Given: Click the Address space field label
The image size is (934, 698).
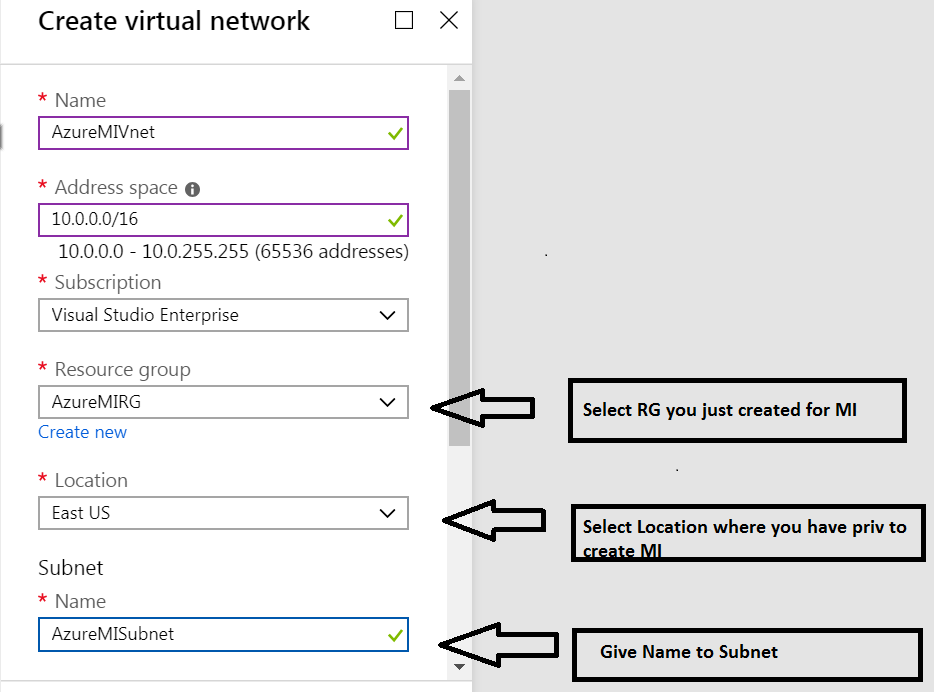Looking at the screenshot, I should pyautogui.click(x=116, y=188).
